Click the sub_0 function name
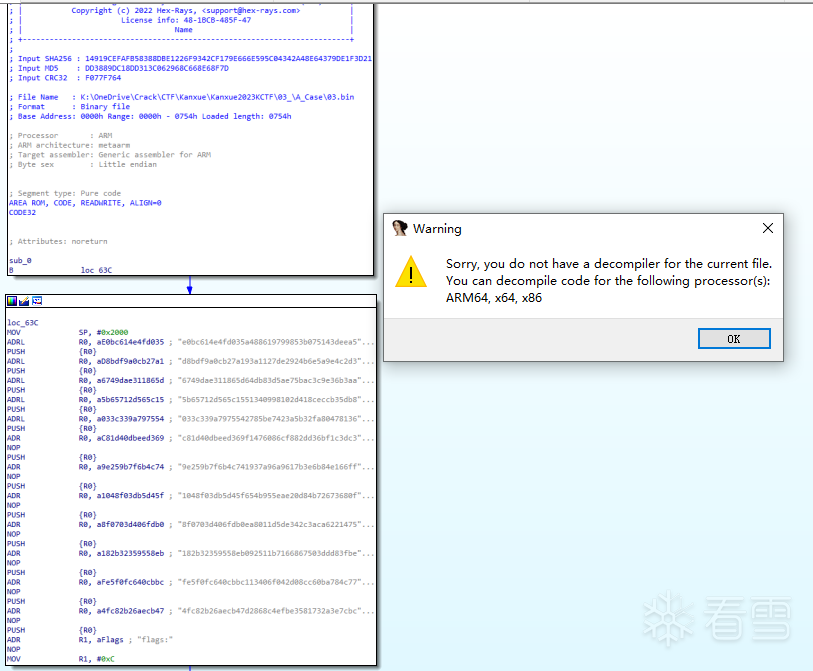Viewport: 813px width, 671px height. (20, 260)
